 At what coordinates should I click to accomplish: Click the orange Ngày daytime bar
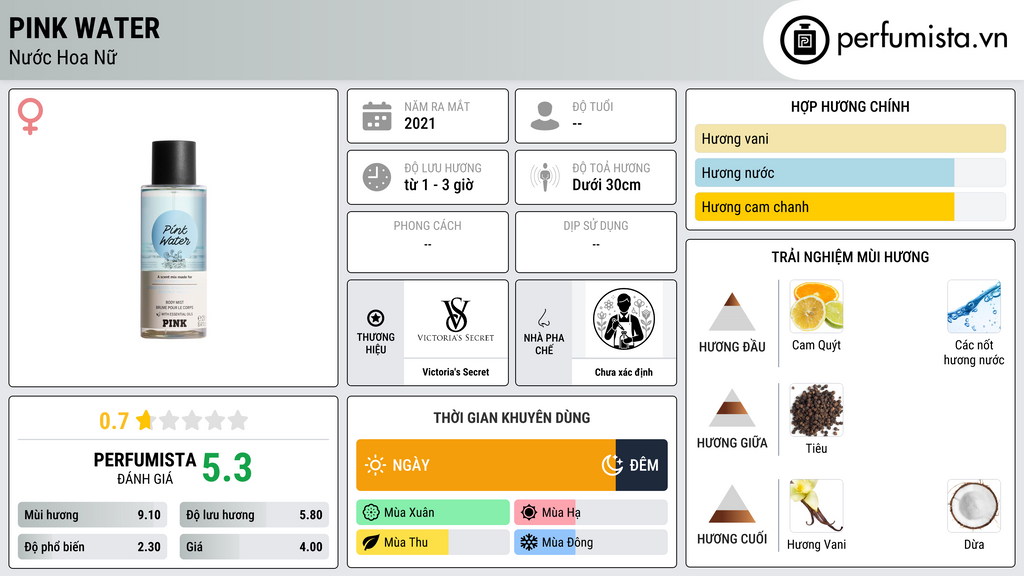point(486,465)
